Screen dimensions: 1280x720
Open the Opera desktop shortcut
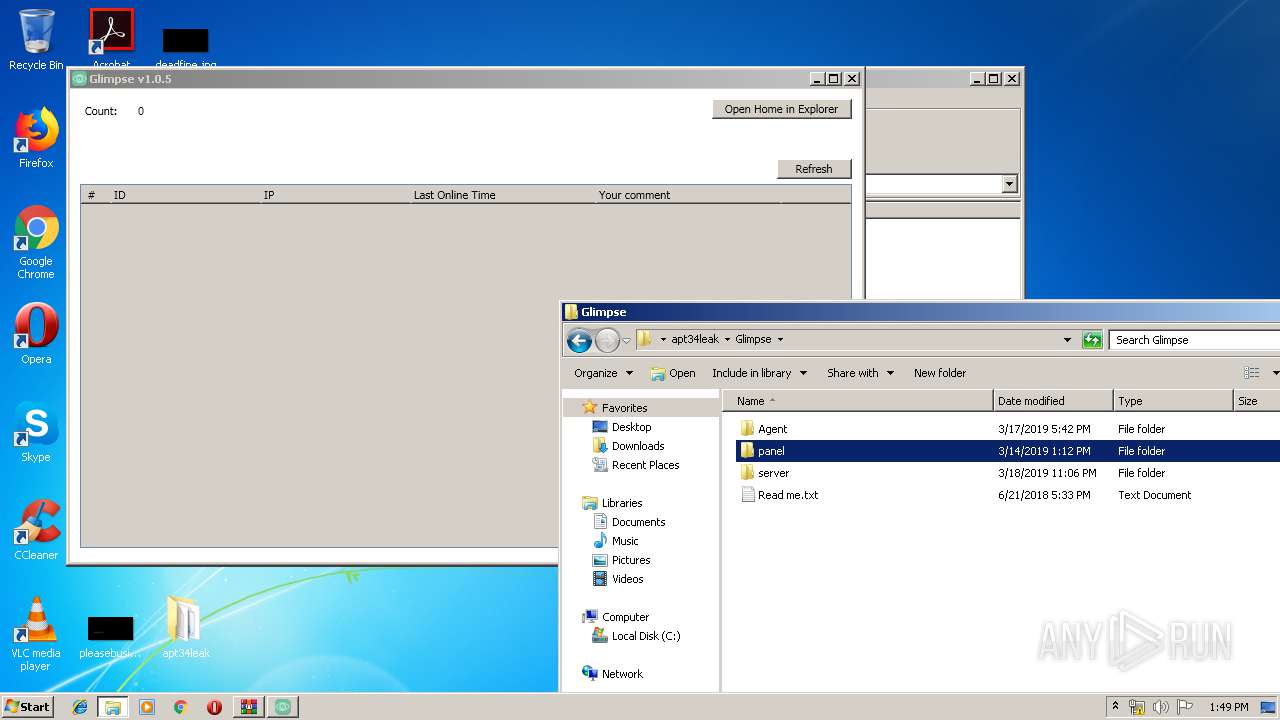(36, 334)
